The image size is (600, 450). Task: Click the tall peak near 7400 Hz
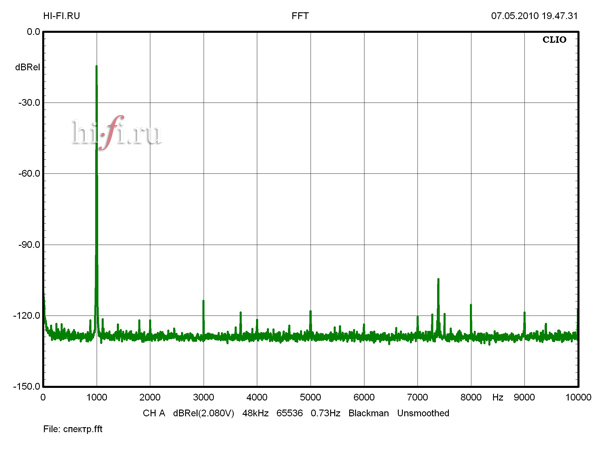click(438, 280)
